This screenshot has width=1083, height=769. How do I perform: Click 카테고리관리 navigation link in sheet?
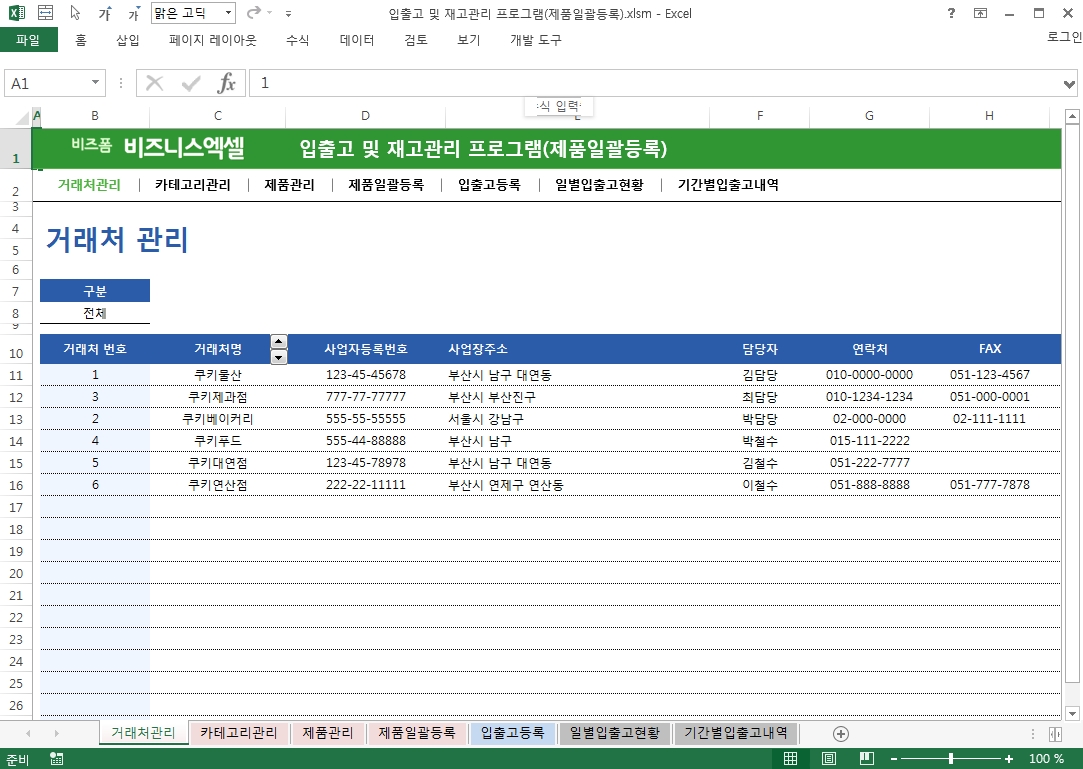pyautogui.click(x=192, y=185)
